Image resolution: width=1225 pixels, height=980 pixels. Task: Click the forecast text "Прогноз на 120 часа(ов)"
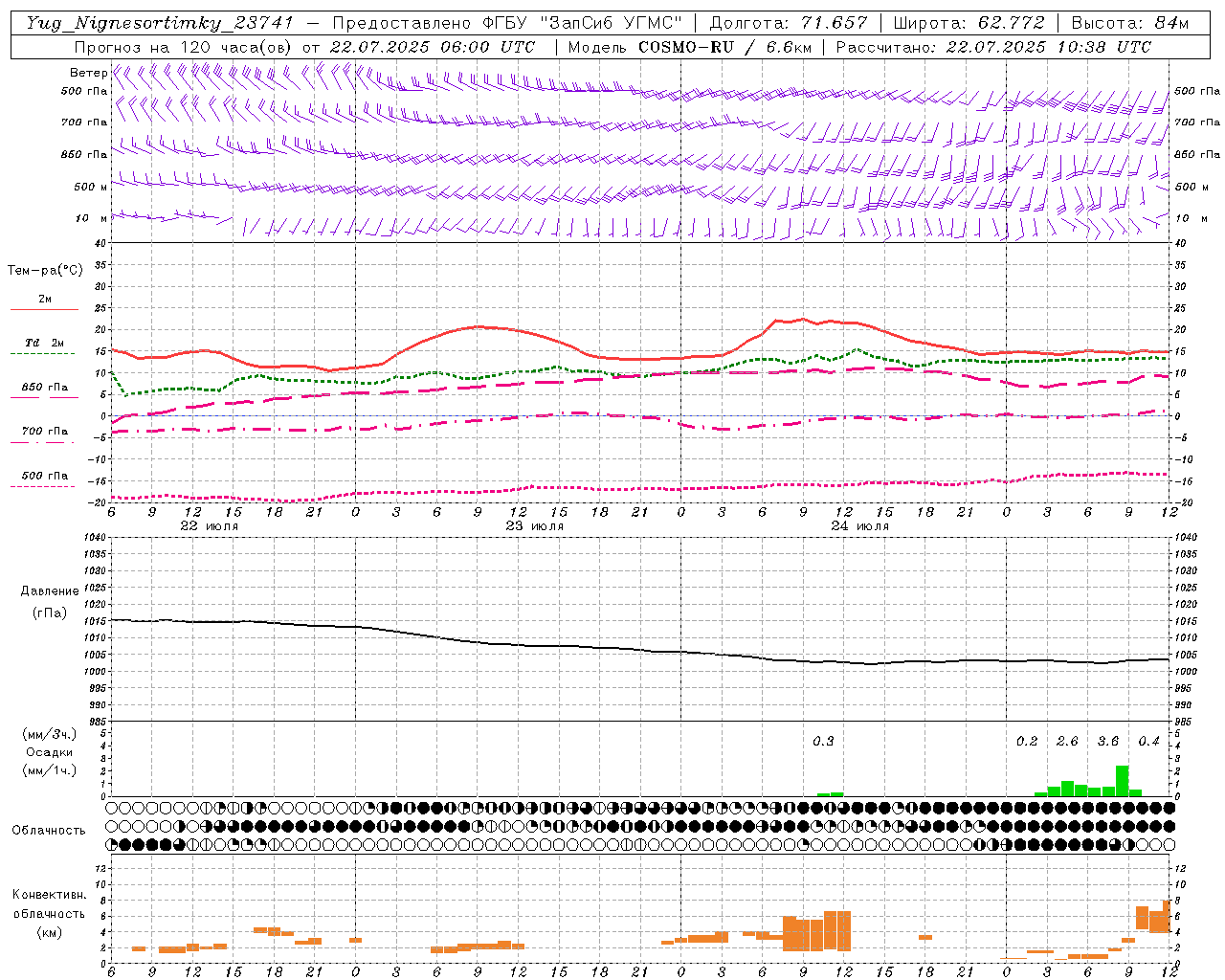(x=184, y=47)
